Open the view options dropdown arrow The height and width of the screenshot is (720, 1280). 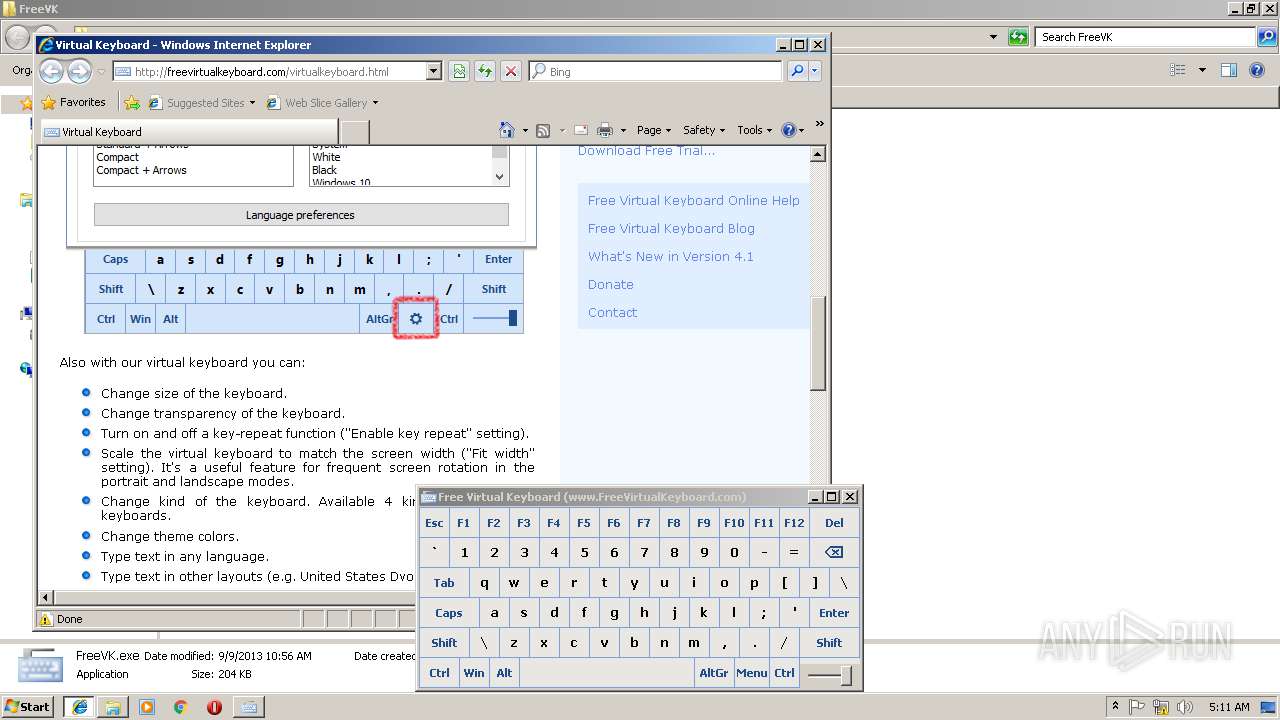(x=1202, y=70)
